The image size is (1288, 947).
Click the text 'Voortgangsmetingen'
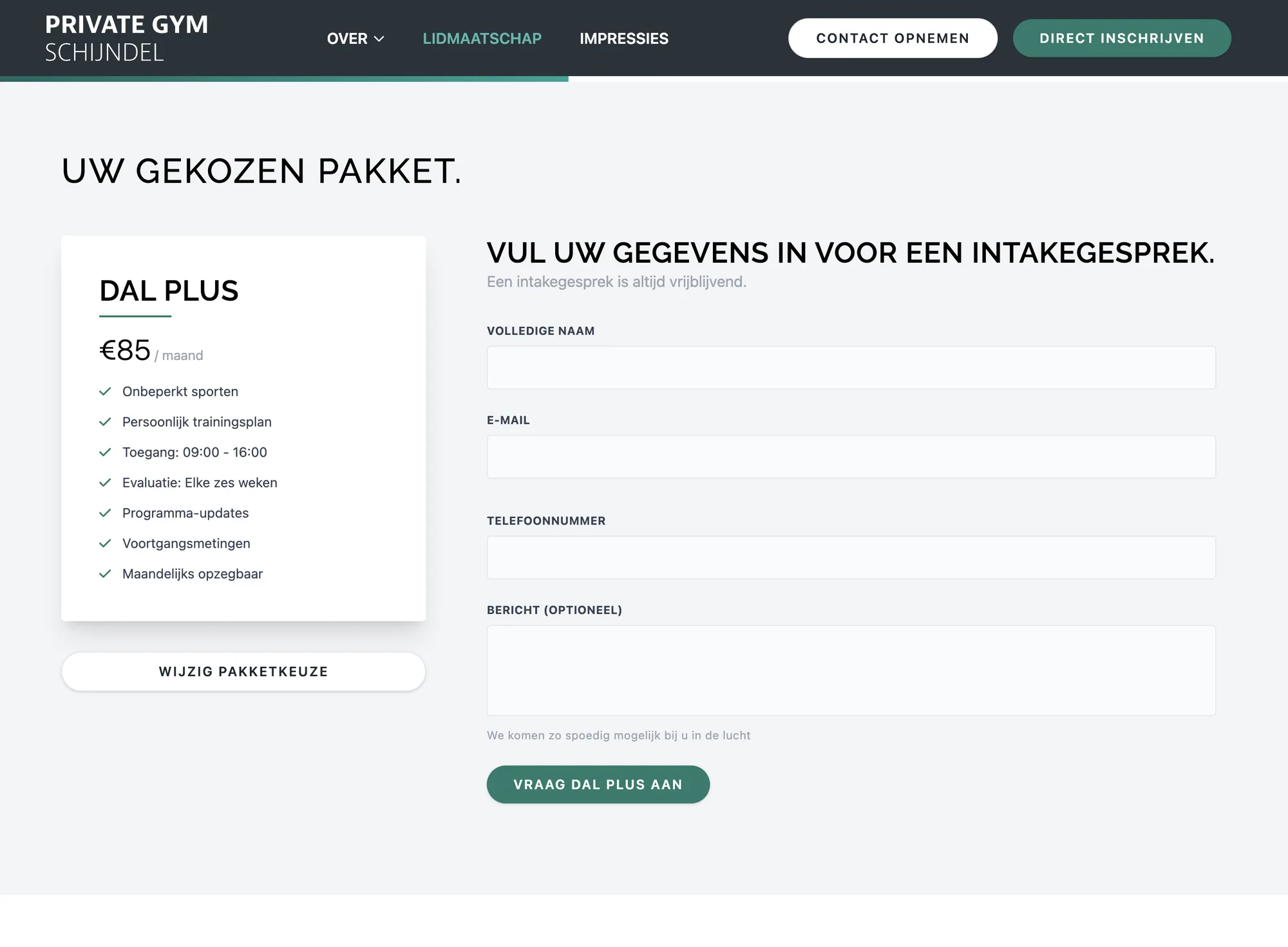point(186,543)
